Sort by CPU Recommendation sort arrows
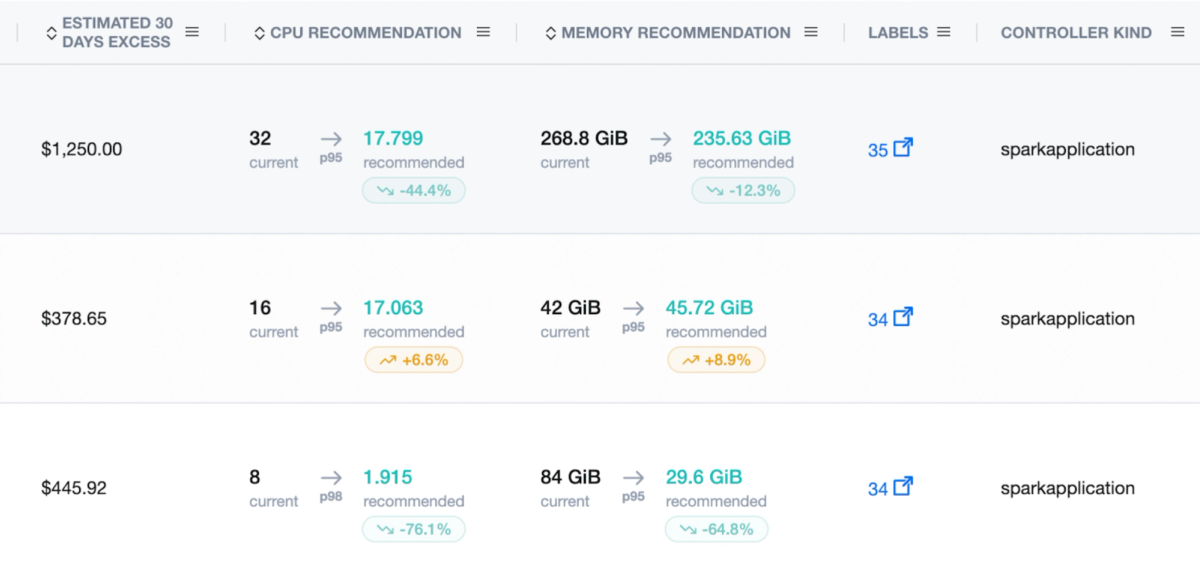1200x565 pixels. [x=260, y=33]
